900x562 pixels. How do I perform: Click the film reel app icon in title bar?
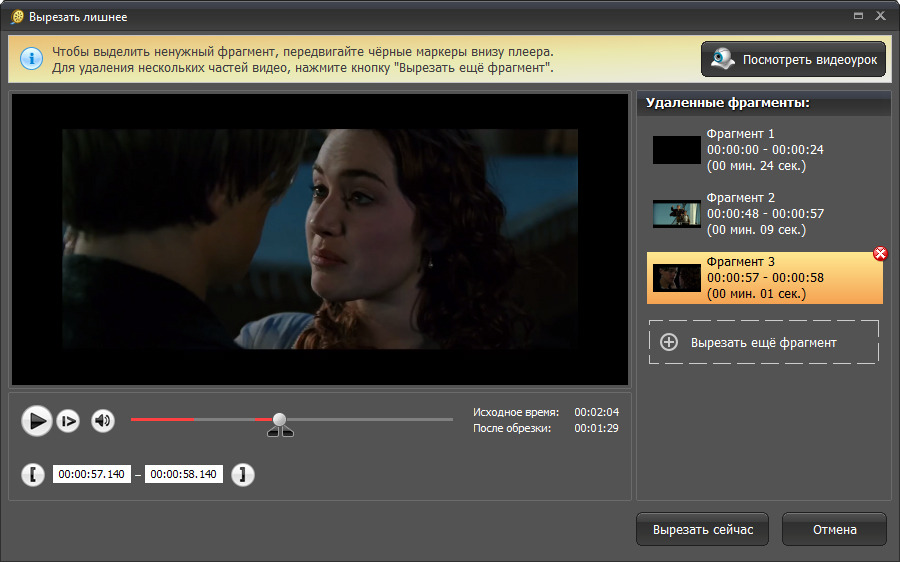coord(17,16)
